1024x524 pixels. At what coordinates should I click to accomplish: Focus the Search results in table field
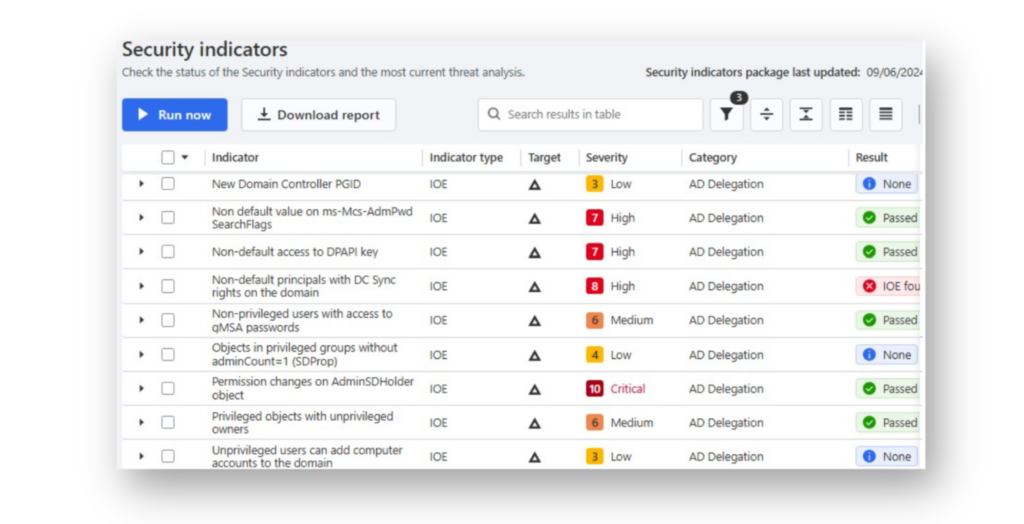590,114
